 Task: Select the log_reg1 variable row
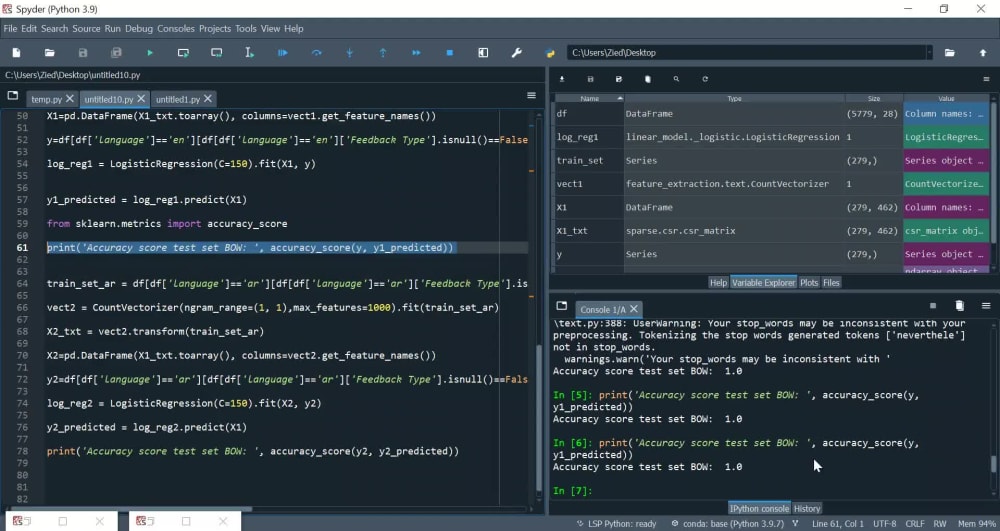tap(772, 137)
